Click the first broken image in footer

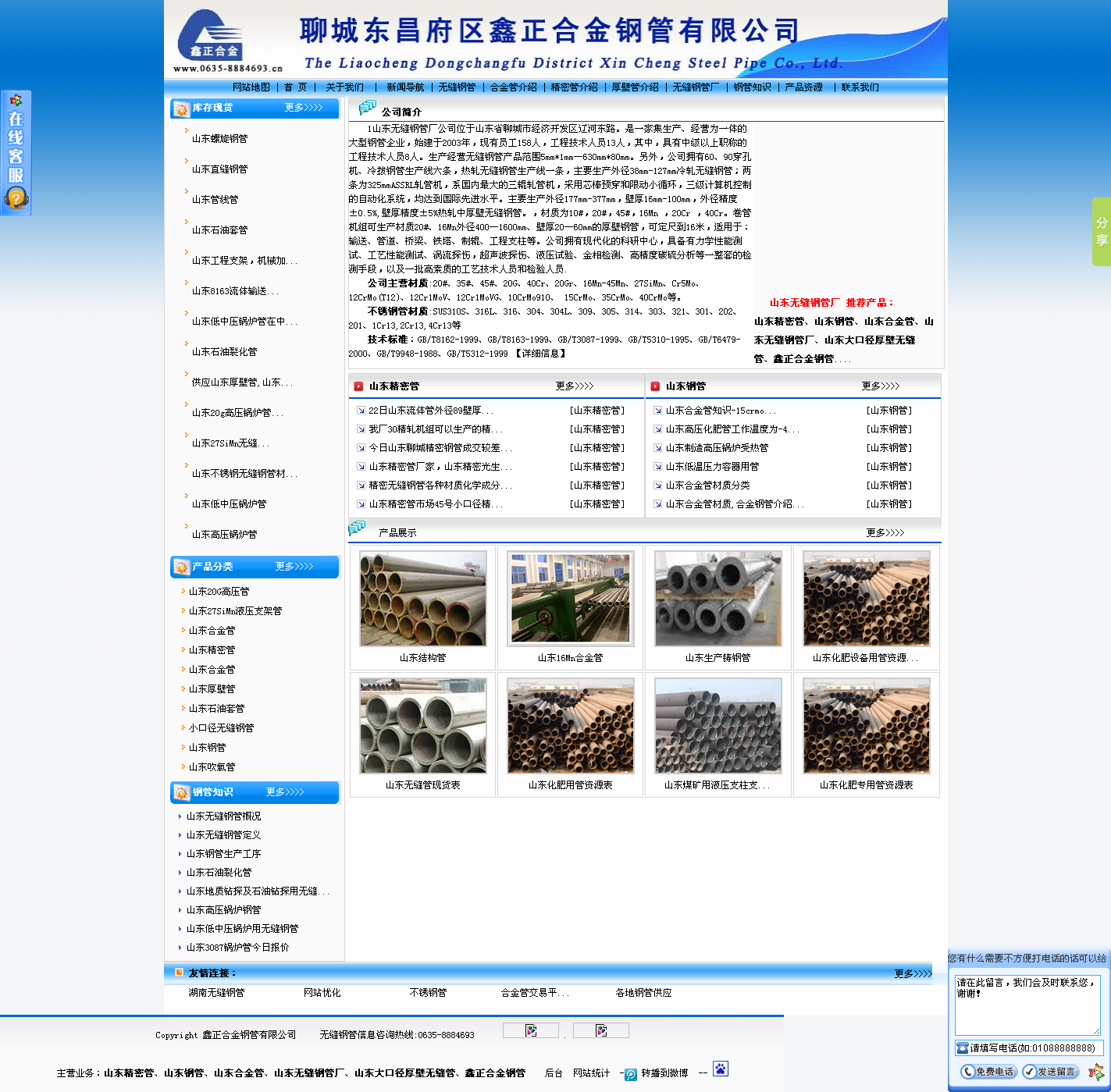[x=531, y=1030]
